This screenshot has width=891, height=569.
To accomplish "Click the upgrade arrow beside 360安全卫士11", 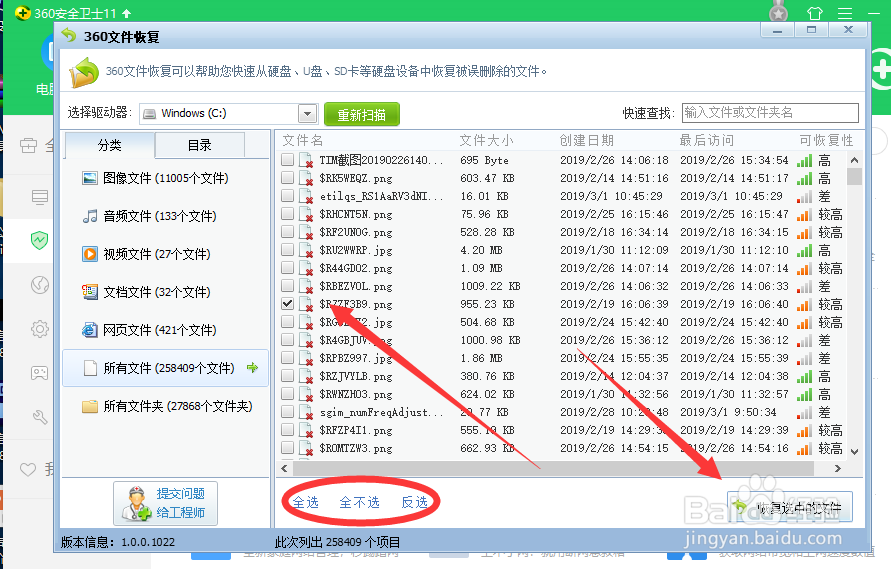I will (127, 13).
